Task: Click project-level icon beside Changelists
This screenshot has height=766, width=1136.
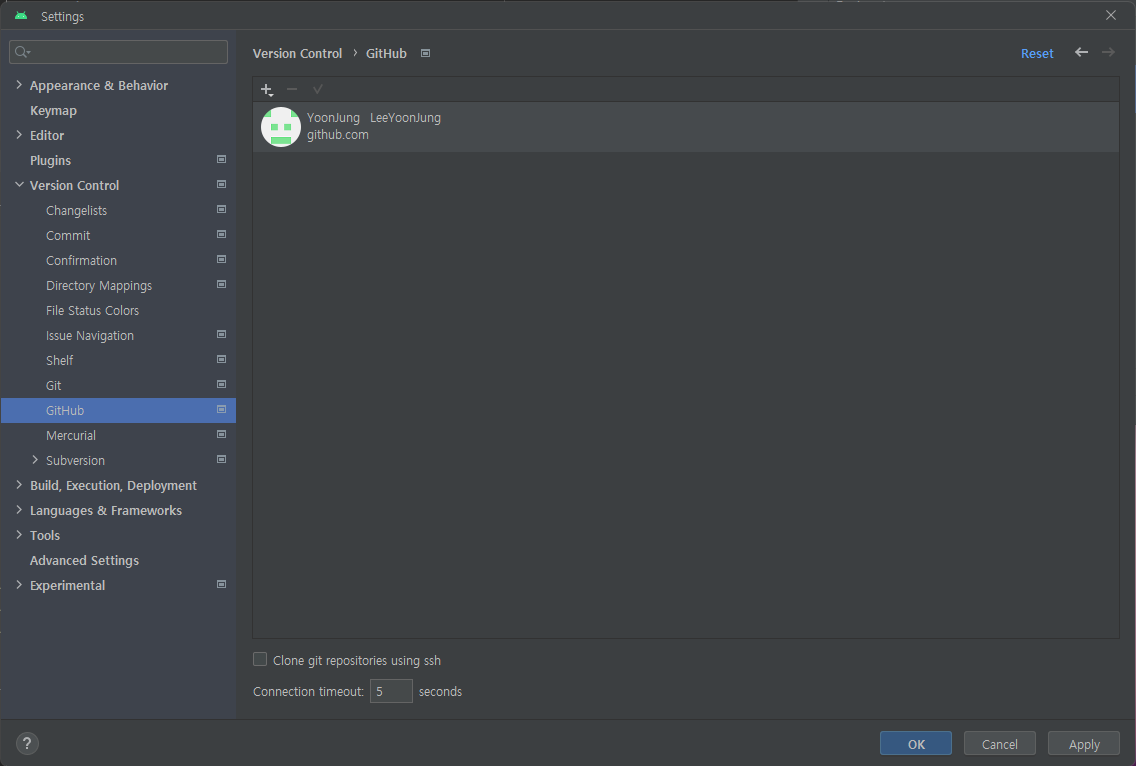Action: pos(222,209)
